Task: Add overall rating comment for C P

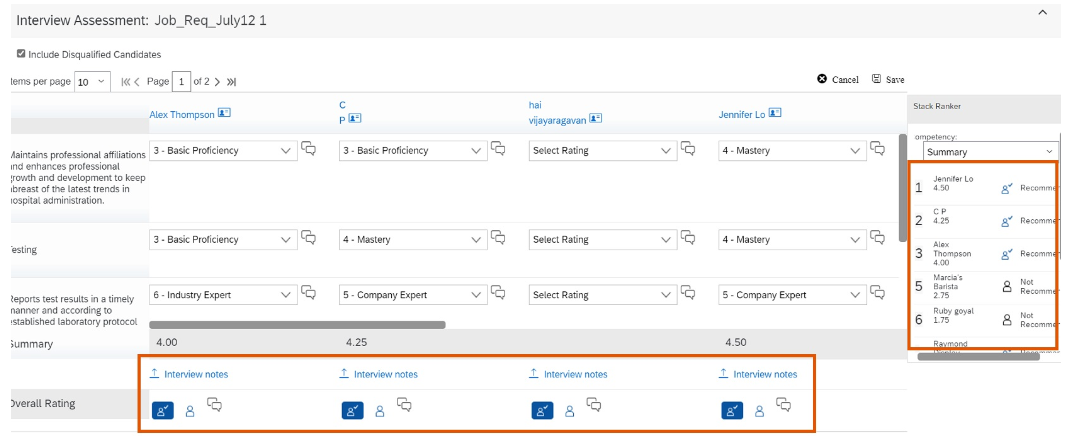Action: (x=404, y=406)
